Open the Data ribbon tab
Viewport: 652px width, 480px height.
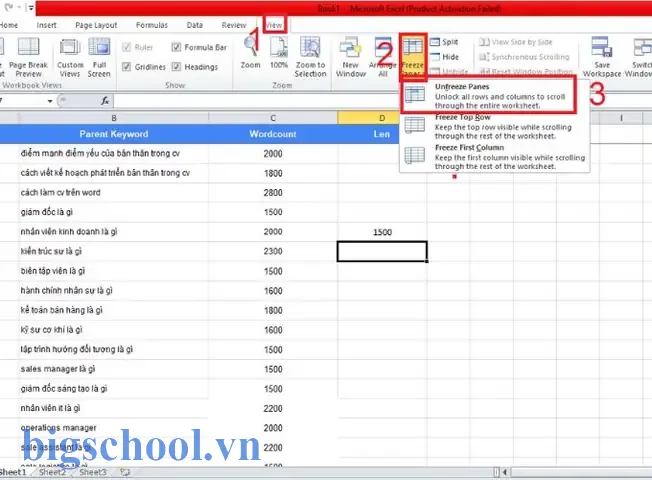point(195,25)
